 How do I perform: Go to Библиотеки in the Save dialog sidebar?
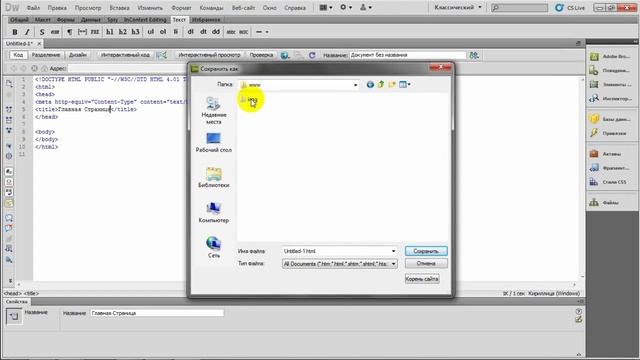pos(213,178)
